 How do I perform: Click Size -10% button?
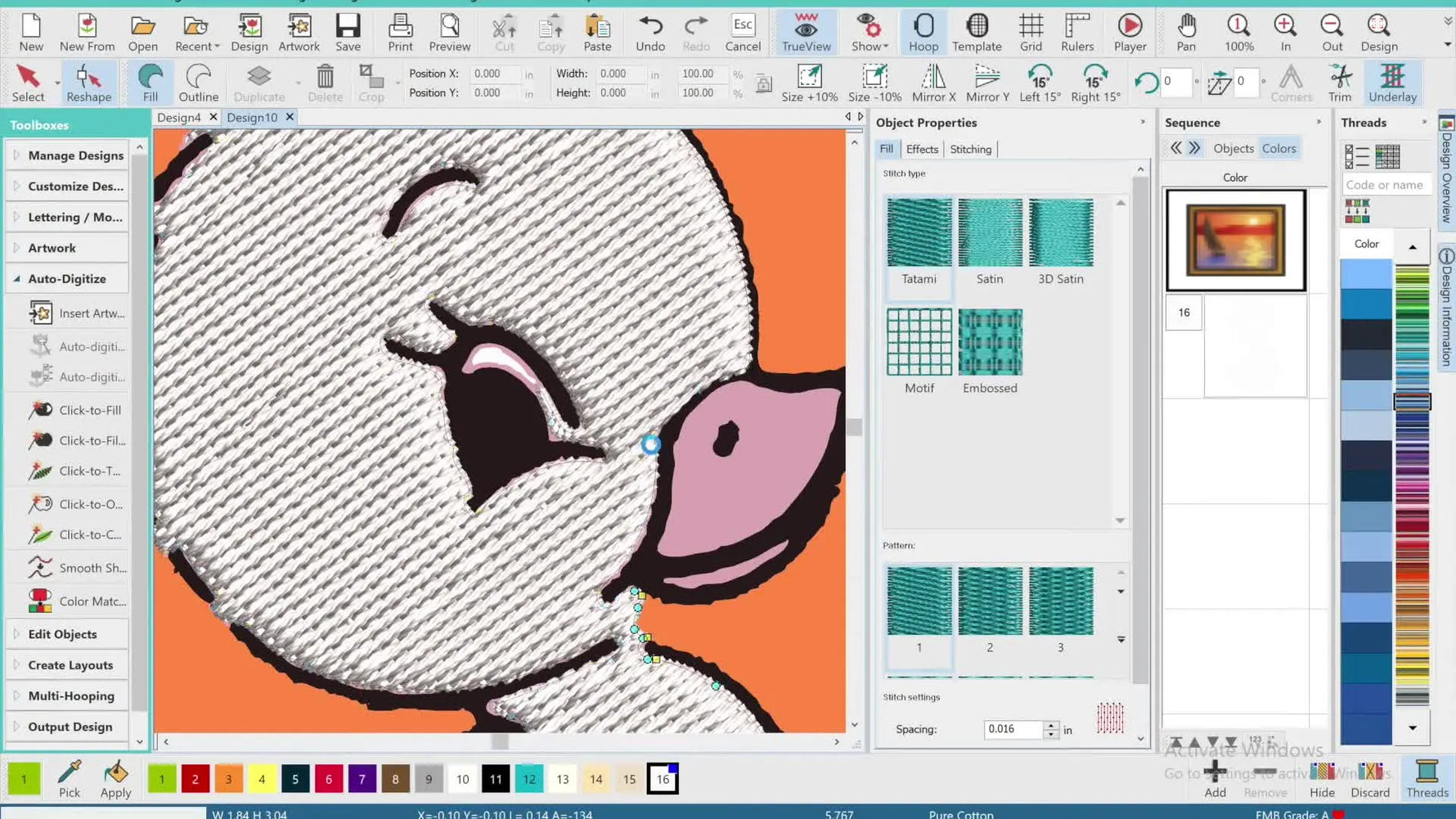pos(874,83)
